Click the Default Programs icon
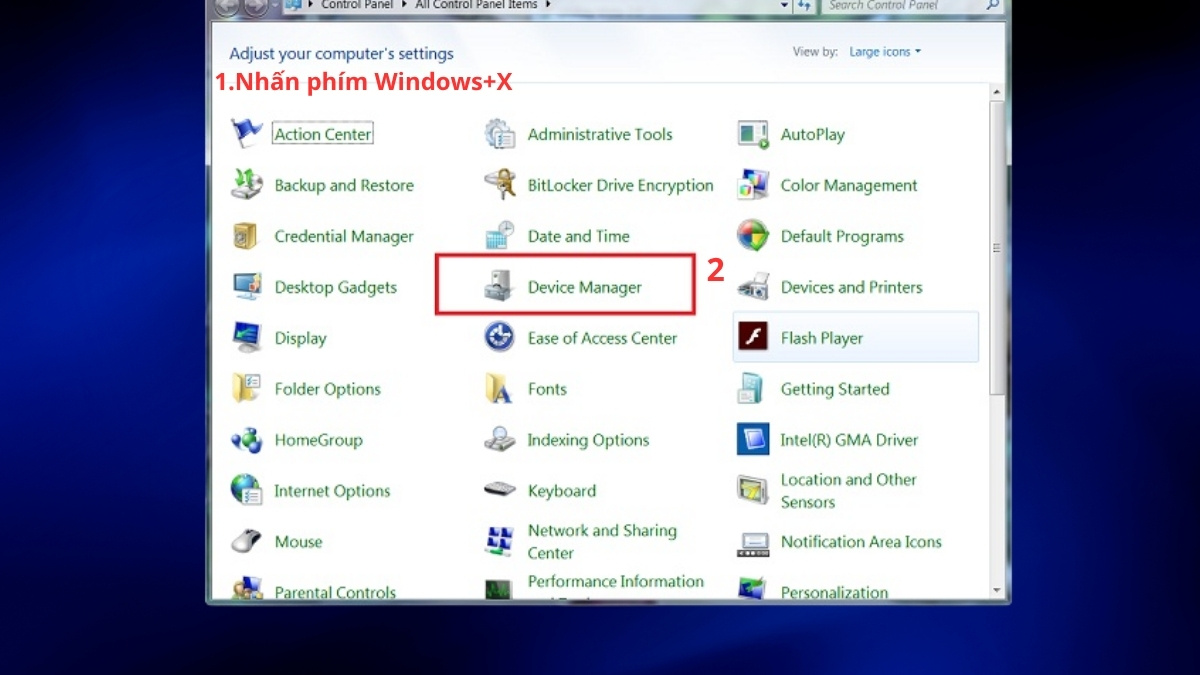Image resolution: width=1200 pixels, height=675 pixels. [753, 236]
